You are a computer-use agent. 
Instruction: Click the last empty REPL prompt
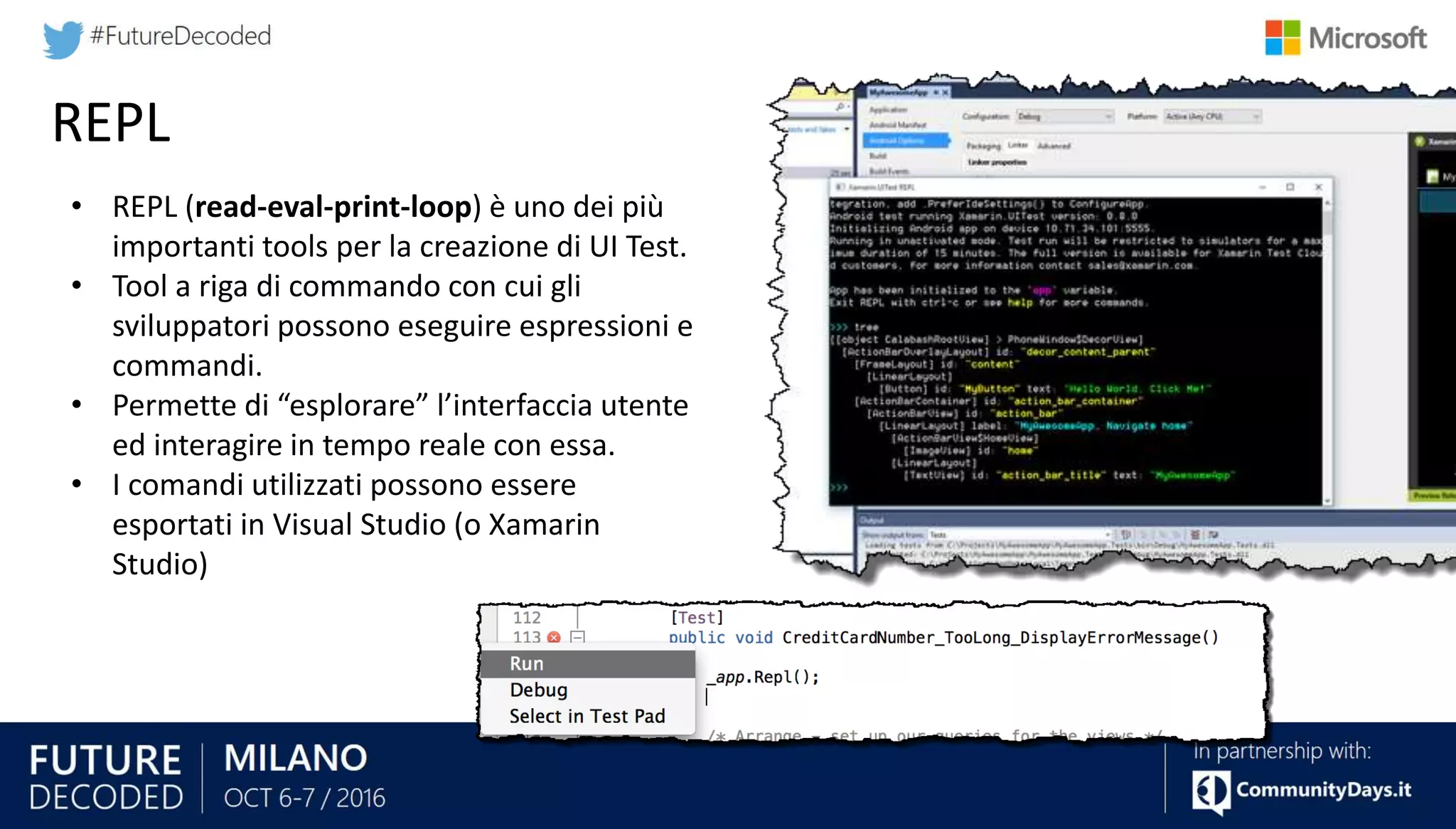pyautogui.click(x=839, y=488)
